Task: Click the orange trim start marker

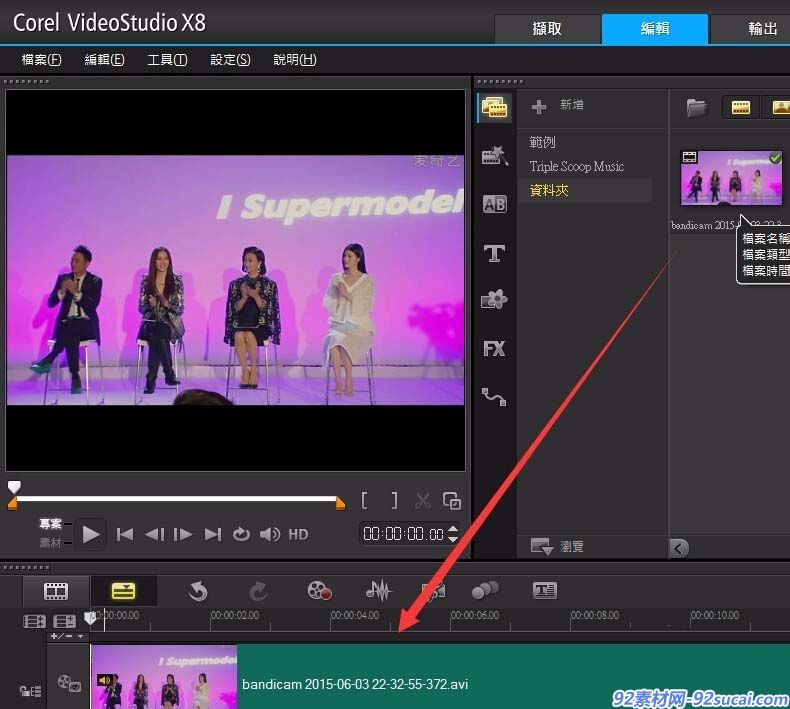Action: (13, 503)
